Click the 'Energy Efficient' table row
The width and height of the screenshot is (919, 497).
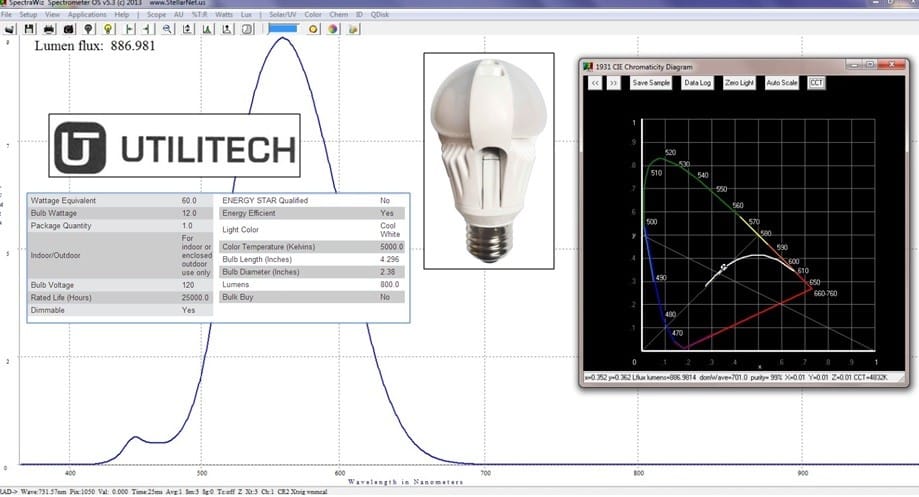click(x=312, y=213)
